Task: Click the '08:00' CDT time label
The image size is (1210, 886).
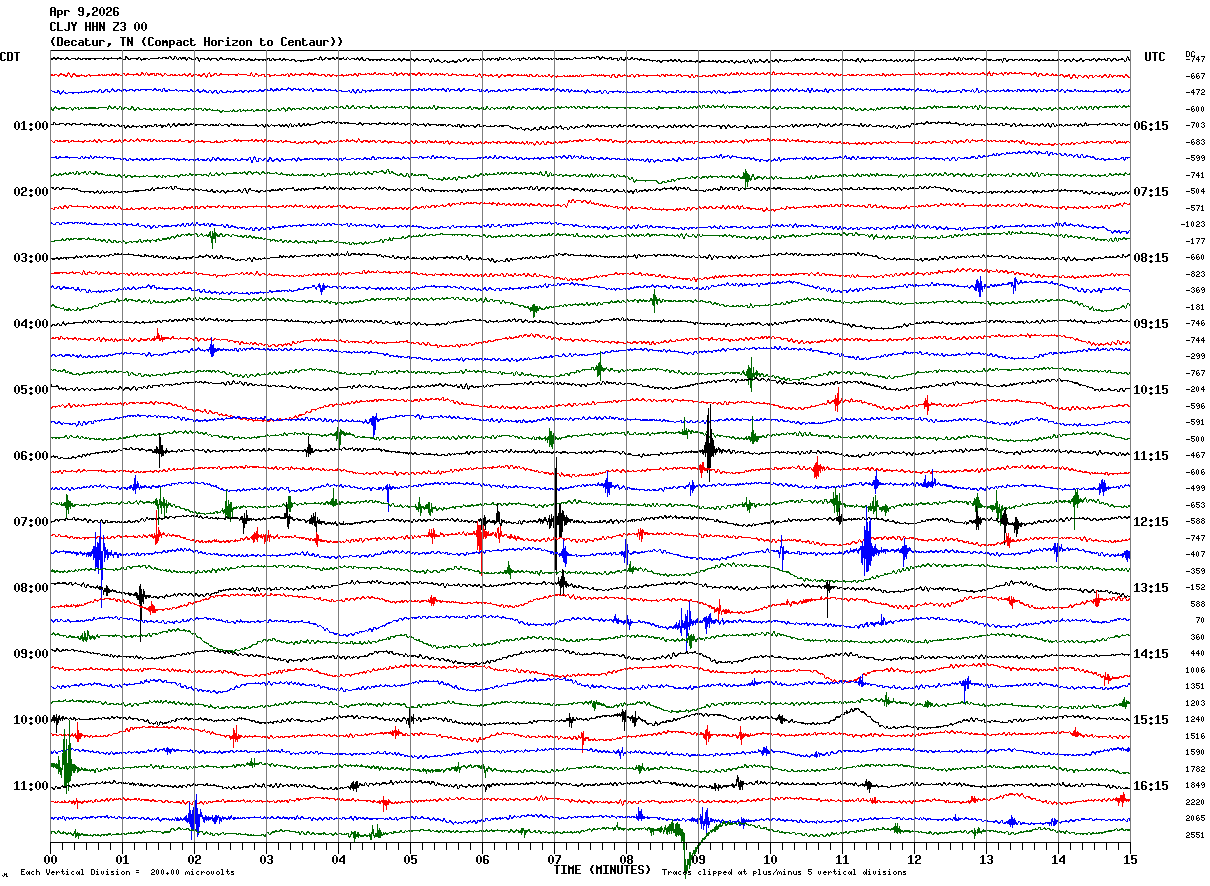Action: 31,588
